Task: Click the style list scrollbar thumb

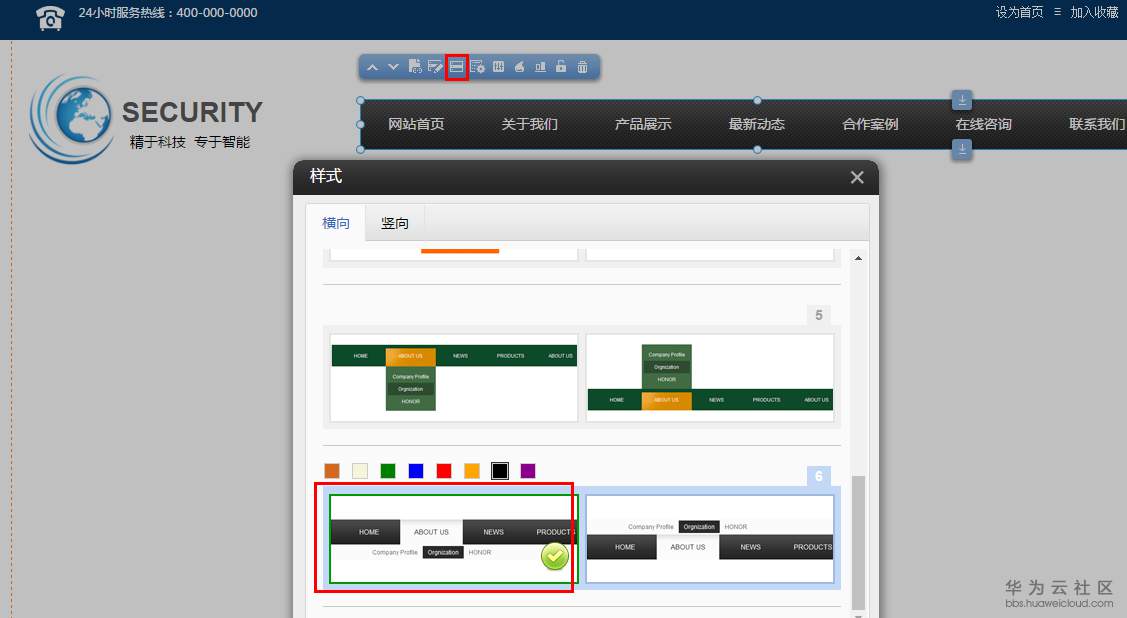Action: click(858, 543)
